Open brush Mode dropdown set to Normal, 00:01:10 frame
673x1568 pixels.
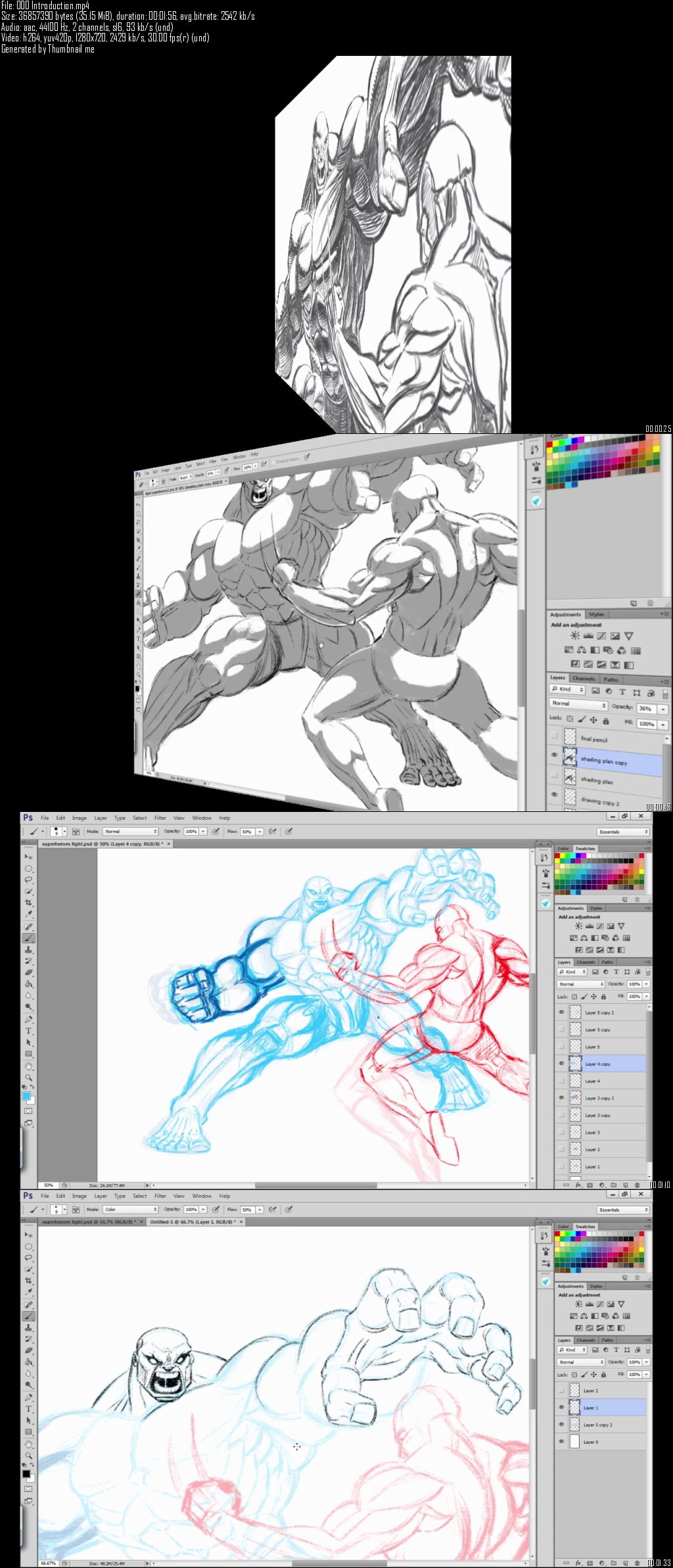coord(130,832)
